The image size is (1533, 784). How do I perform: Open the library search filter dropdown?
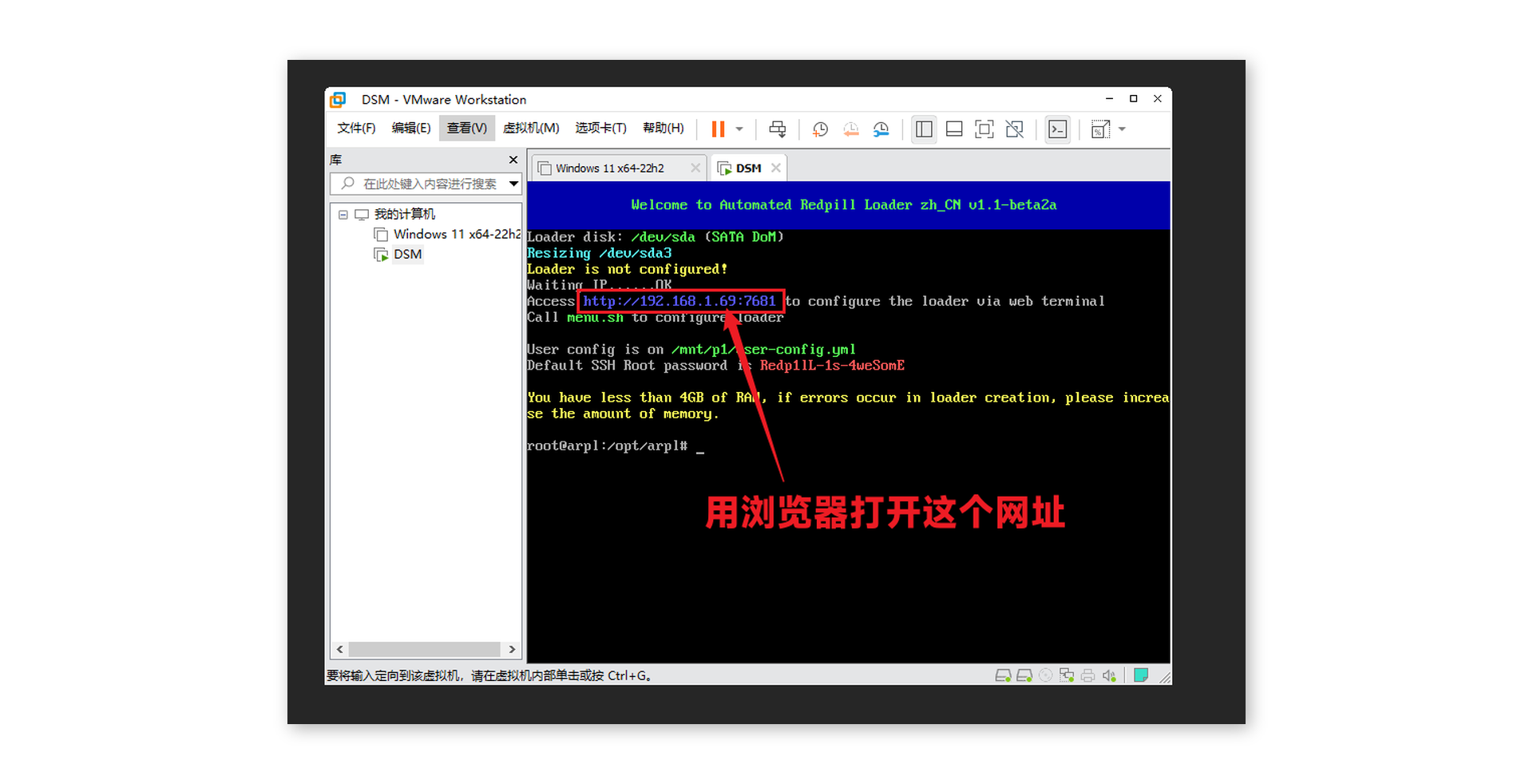(x=514, y=184)
